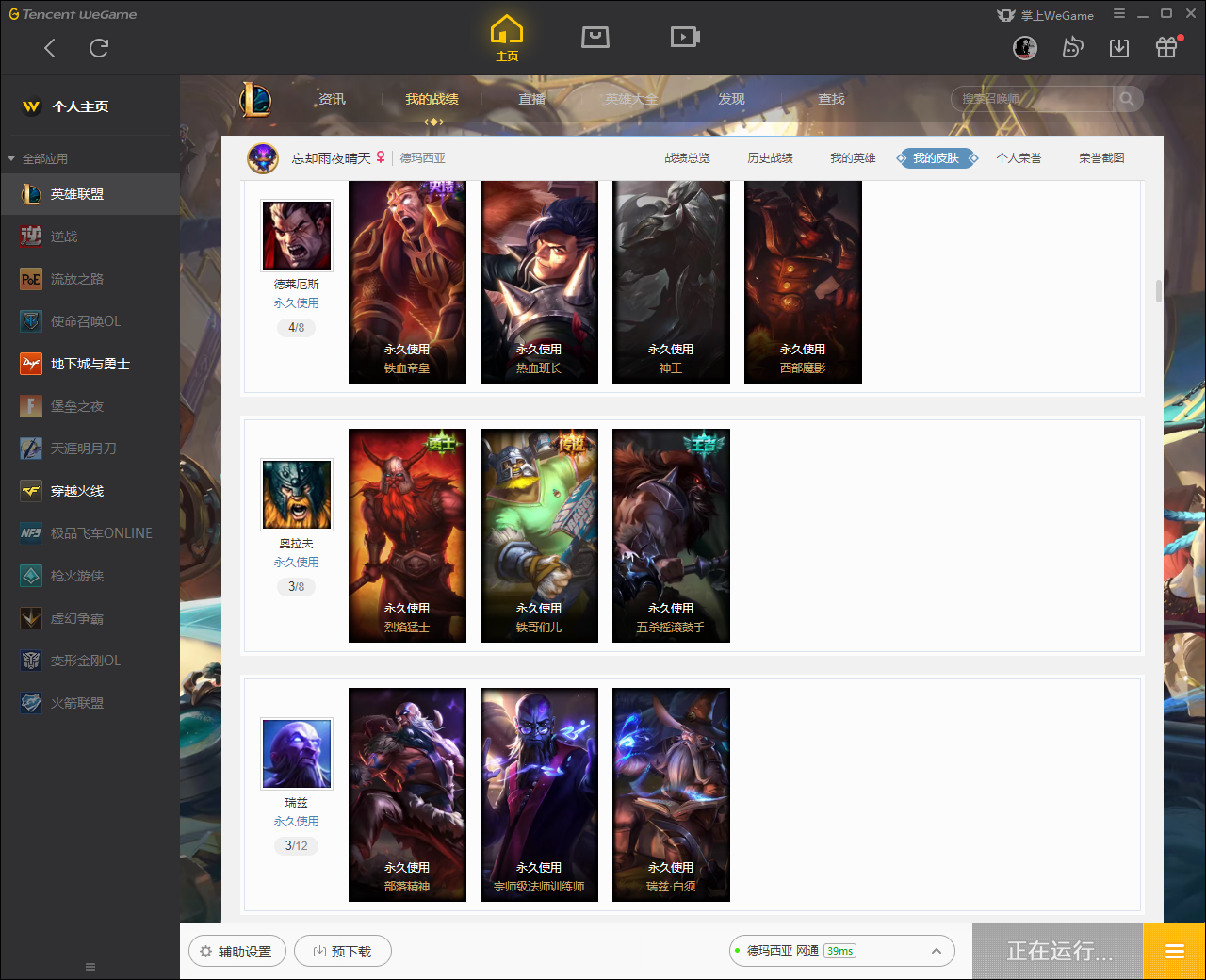Open the 宗师级法师训练师 skin card
The image size is (1206, 980).
tap(539, 794)
